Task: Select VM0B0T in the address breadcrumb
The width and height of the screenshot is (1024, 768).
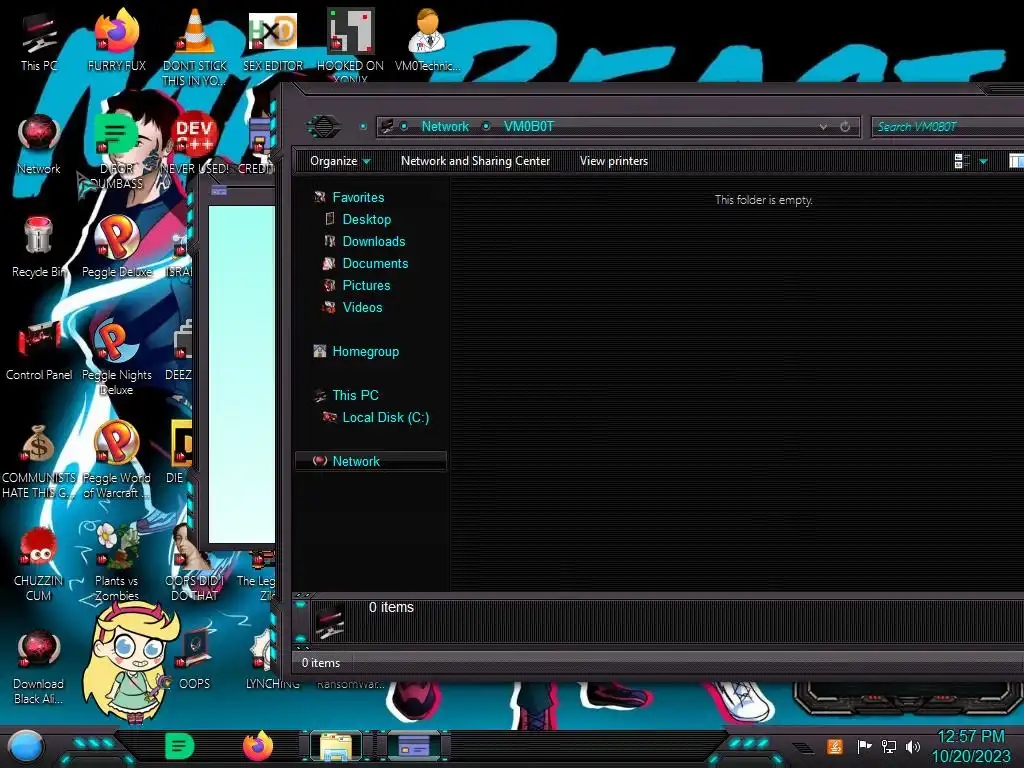Action: (528, 126)
